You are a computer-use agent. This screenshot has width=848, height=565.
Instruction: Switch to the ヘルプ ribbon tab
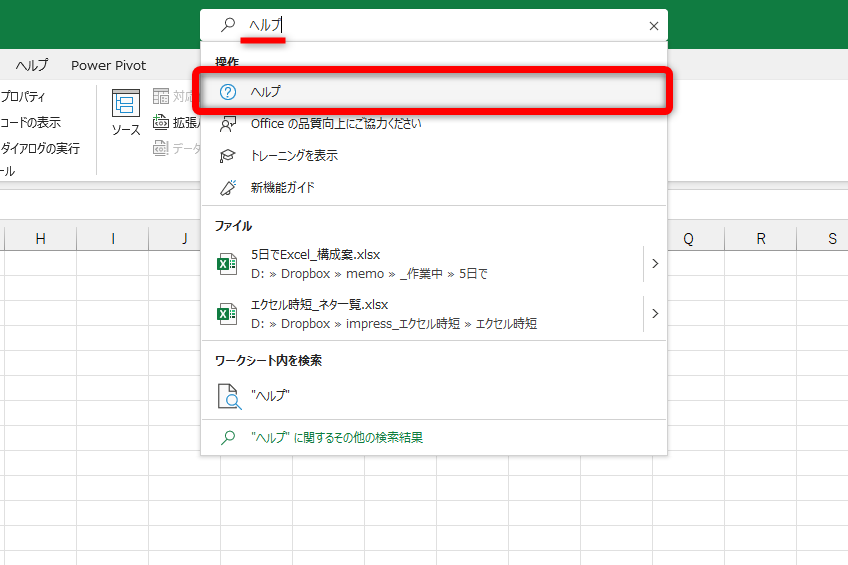(32, 65)
